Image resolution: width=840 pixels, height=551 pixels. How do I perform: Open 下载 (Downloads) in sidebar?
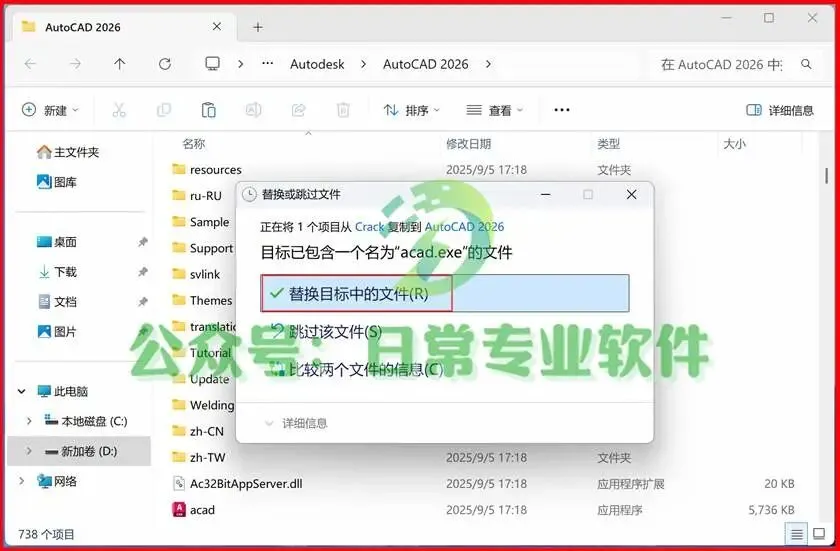(x=56, y=272)
